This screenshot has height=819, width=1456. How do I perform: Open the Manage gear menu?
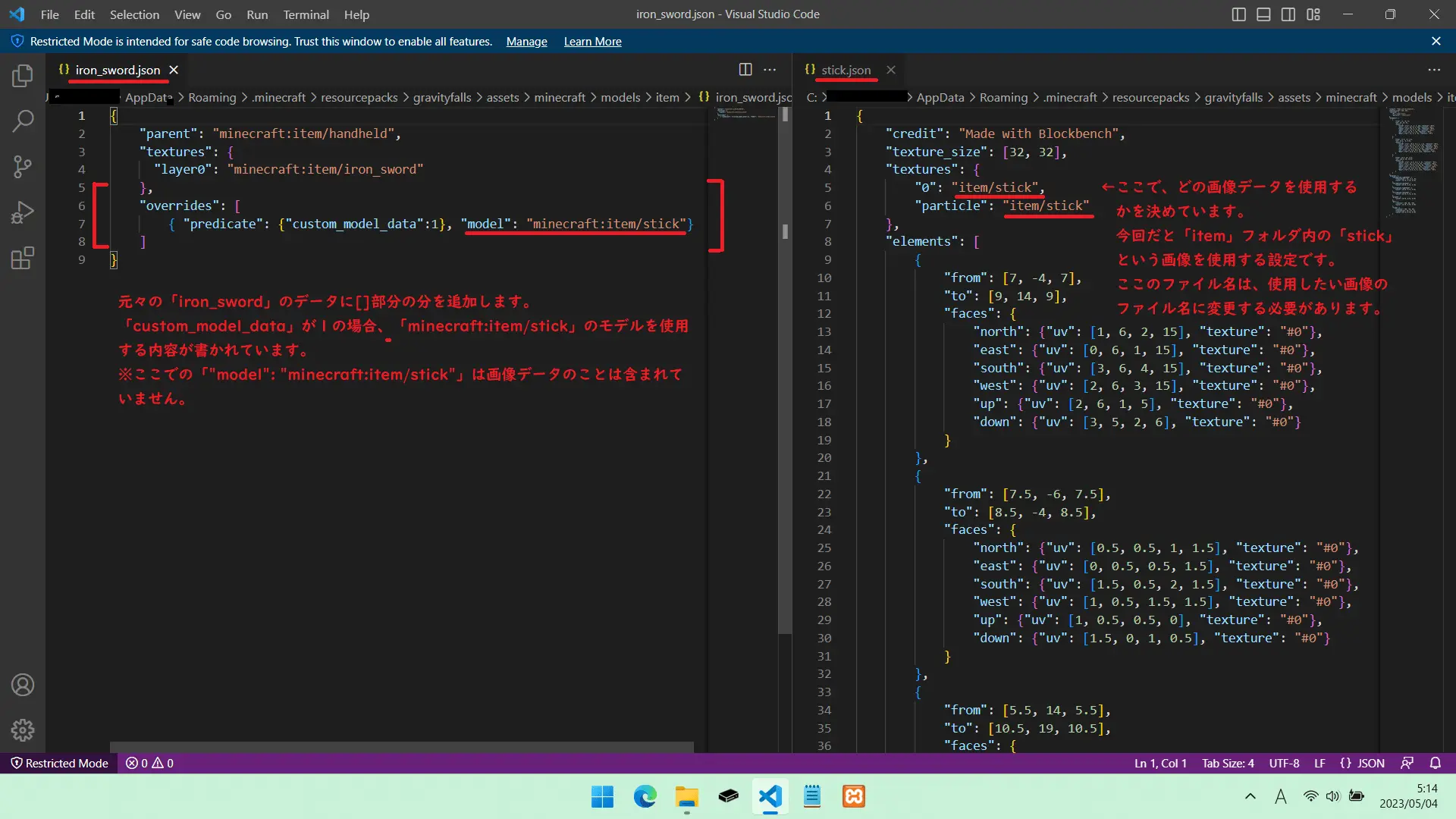point(23,730)
